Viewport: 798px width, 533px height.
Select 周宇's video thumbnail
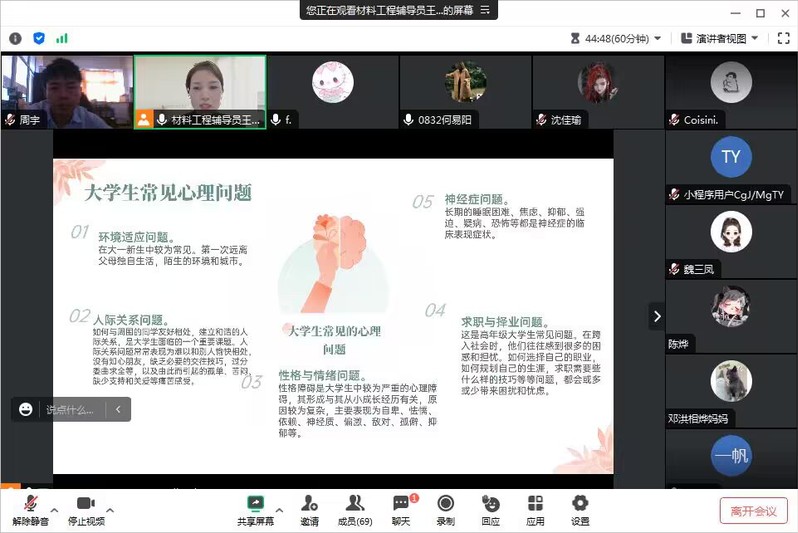[65, 91]
